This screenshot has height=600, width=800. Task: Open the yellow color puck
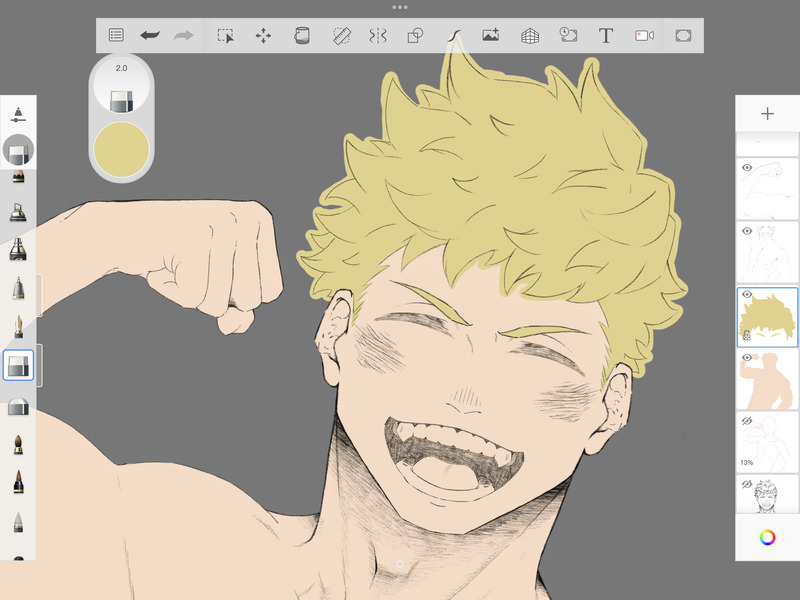[121, 149]
